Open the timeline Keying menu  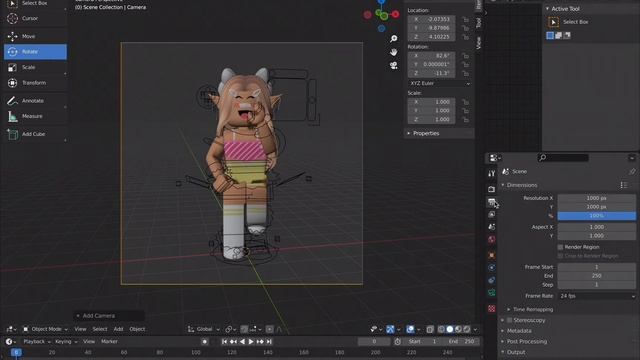point(66,342)
